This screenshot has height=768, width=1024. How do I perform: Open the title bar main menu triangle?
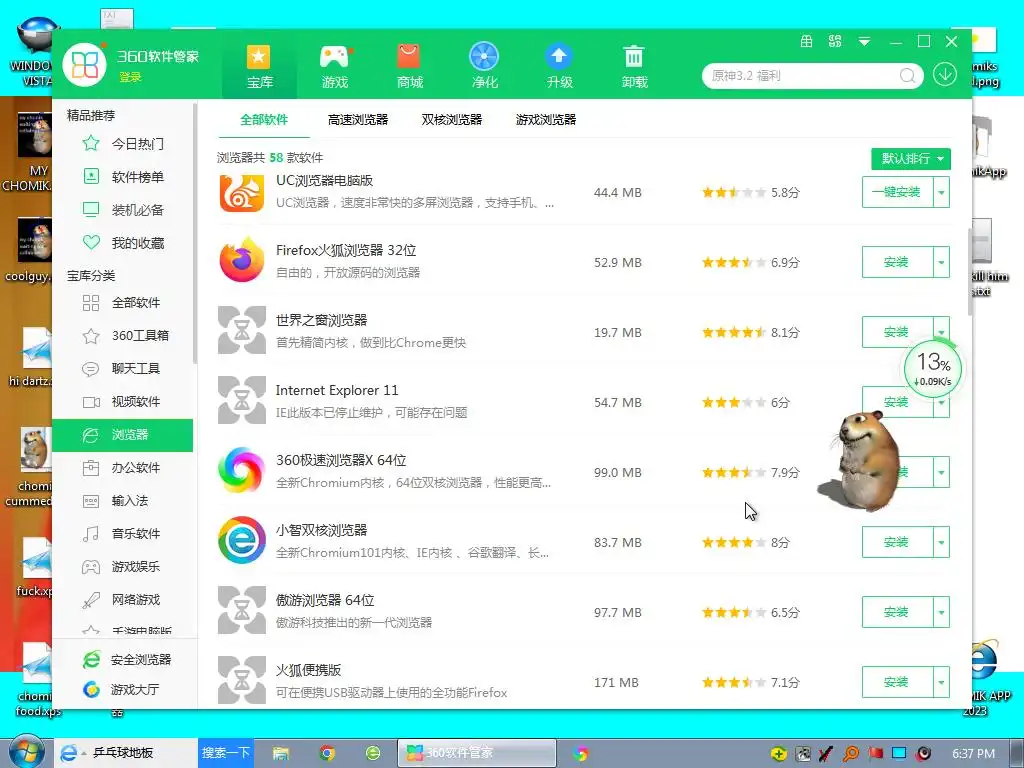[864, 42]
